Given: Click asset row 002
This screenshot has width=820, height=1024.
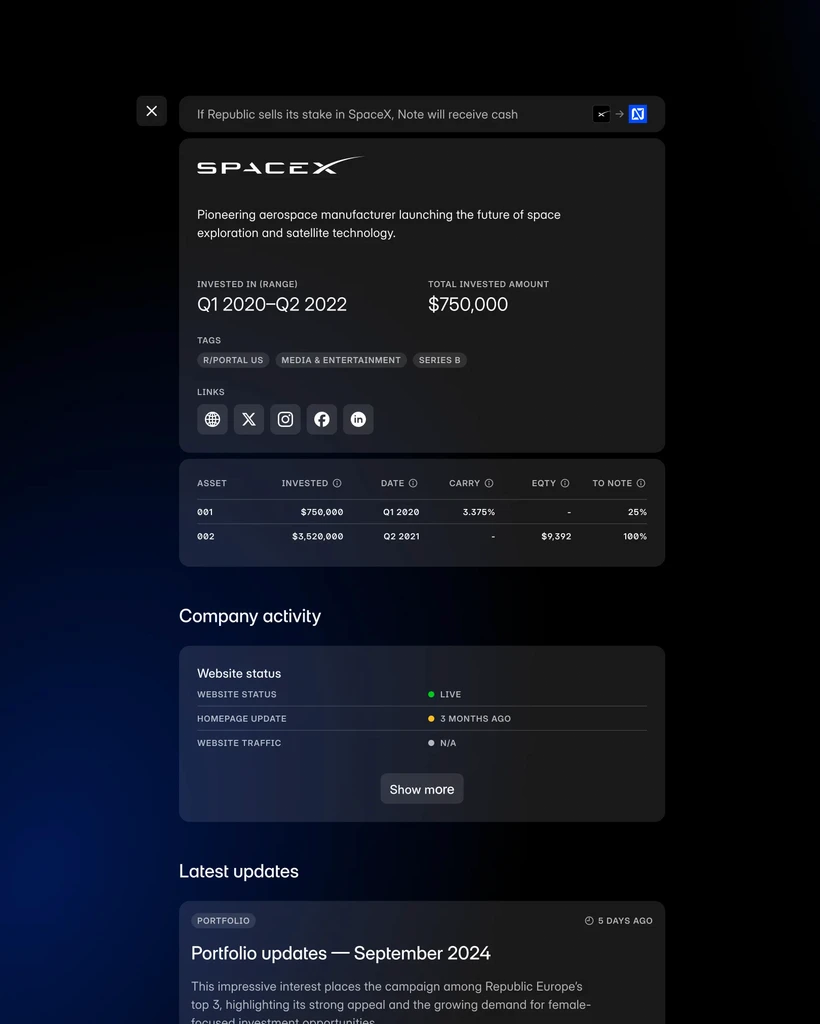Looking at the screenshot, I should 422,536.
